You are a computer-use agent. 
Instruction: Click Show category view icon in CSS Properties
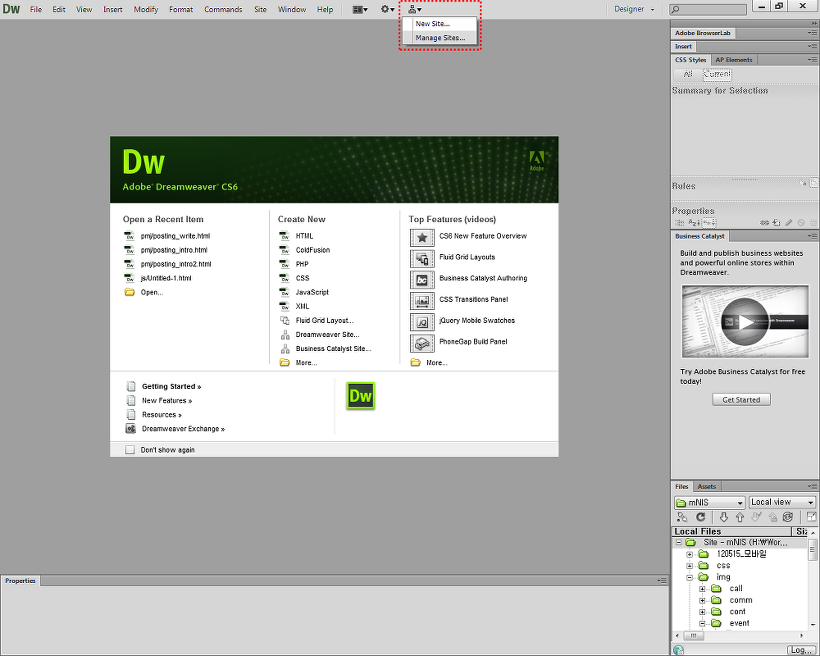point(680,223)
